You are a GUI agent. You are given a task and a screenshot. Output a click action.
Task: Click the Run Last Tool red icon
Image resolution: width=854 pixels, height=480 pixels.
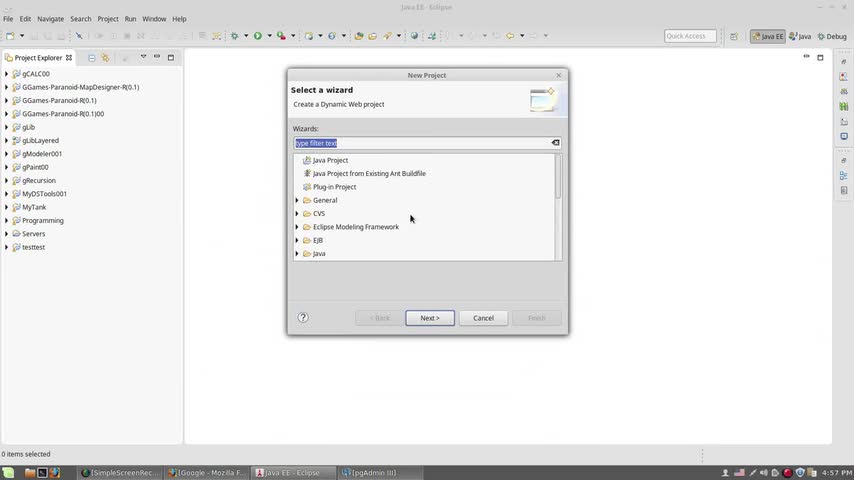point(281,36)
